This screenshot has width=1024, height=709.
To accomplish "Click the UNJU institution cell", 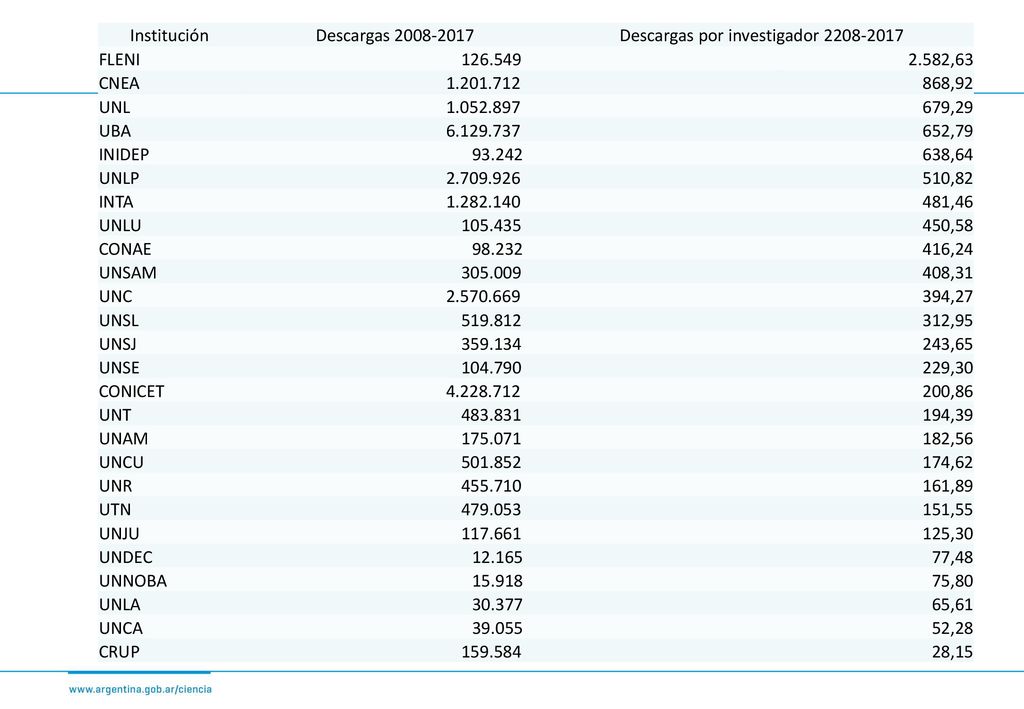I will pyautogui.click(x=119, y=533).
